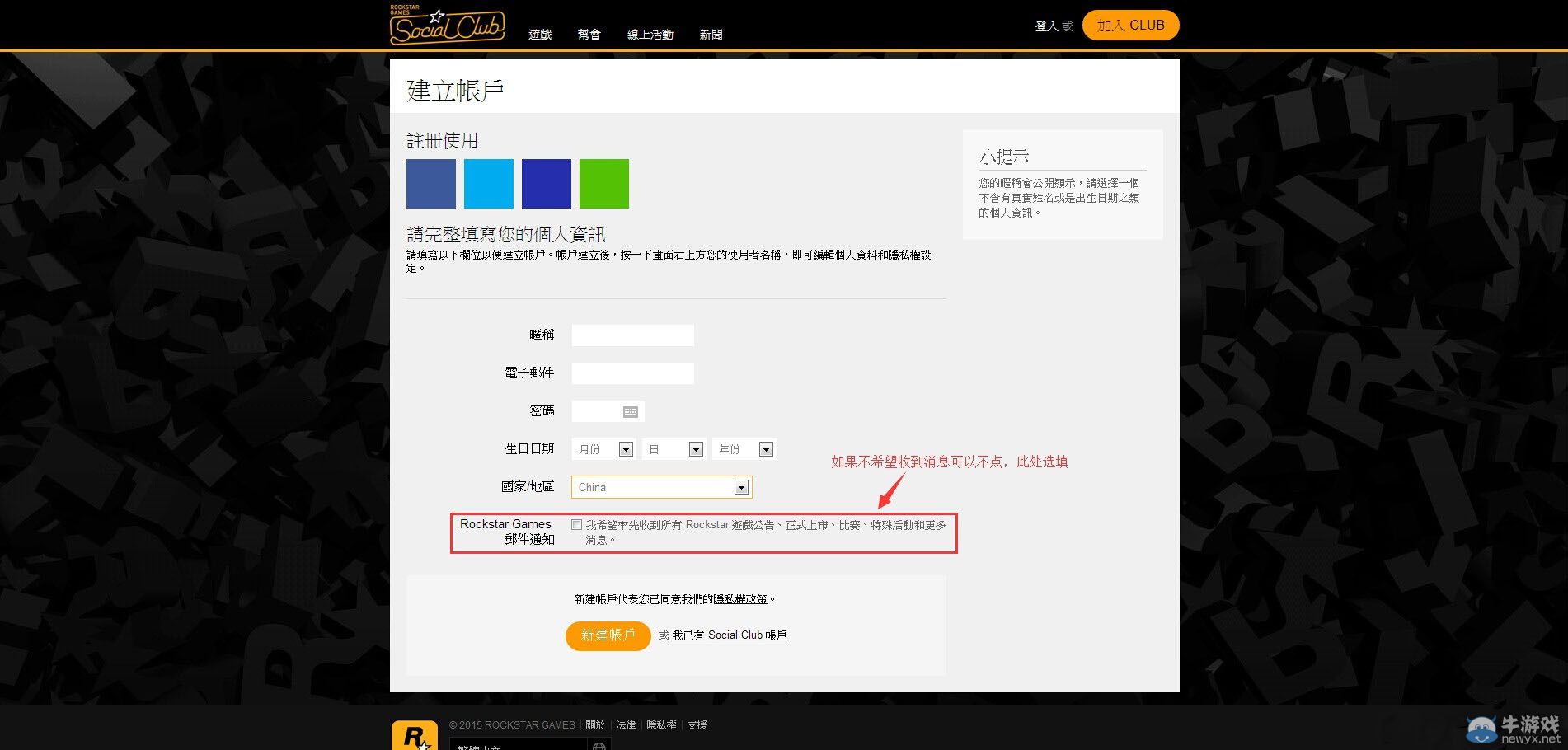
Task: Focus the 暱稱 nickname input field
Action: (x=633, y=335)
